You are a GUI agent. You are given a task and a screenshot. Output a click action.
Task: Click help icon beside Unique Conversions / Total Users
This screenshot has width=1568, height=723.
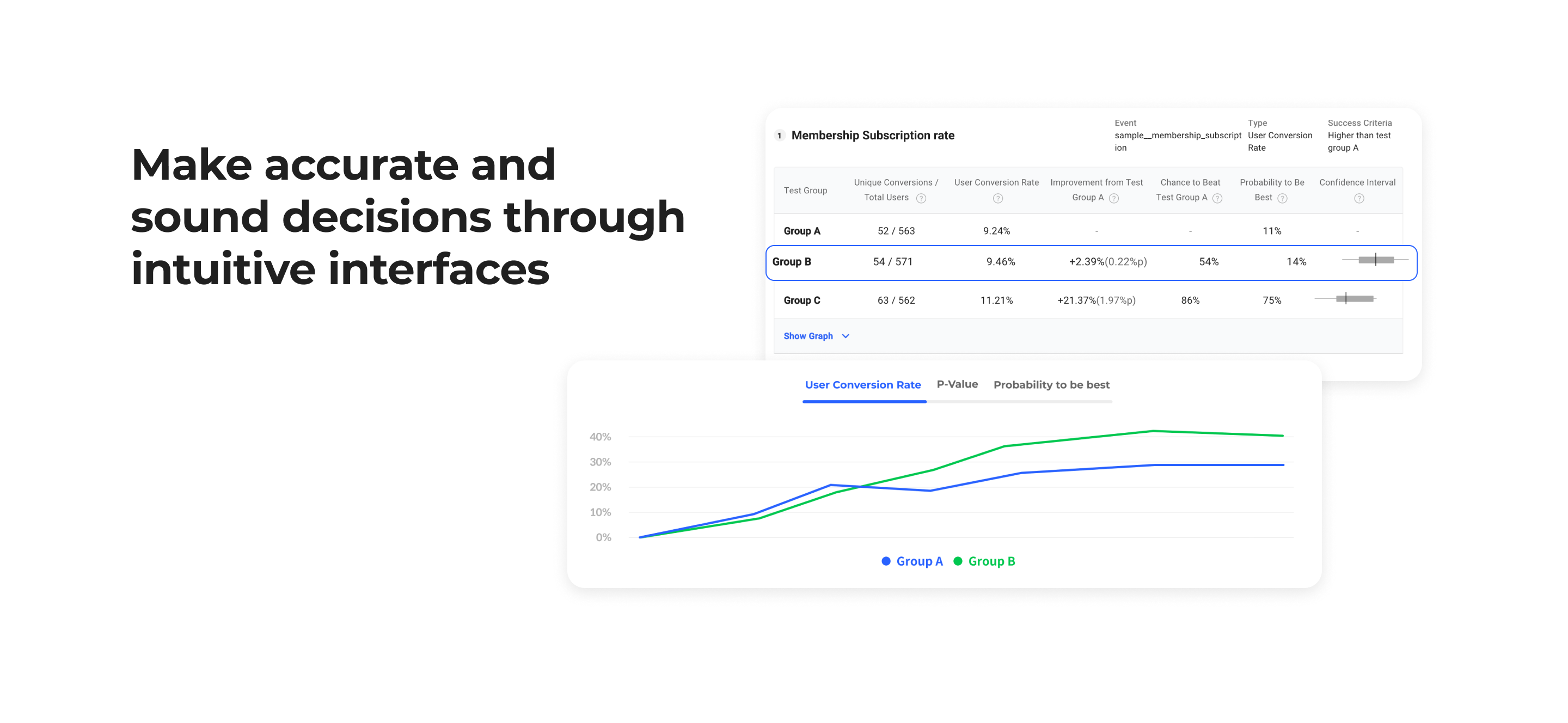[x=921, y=198]
